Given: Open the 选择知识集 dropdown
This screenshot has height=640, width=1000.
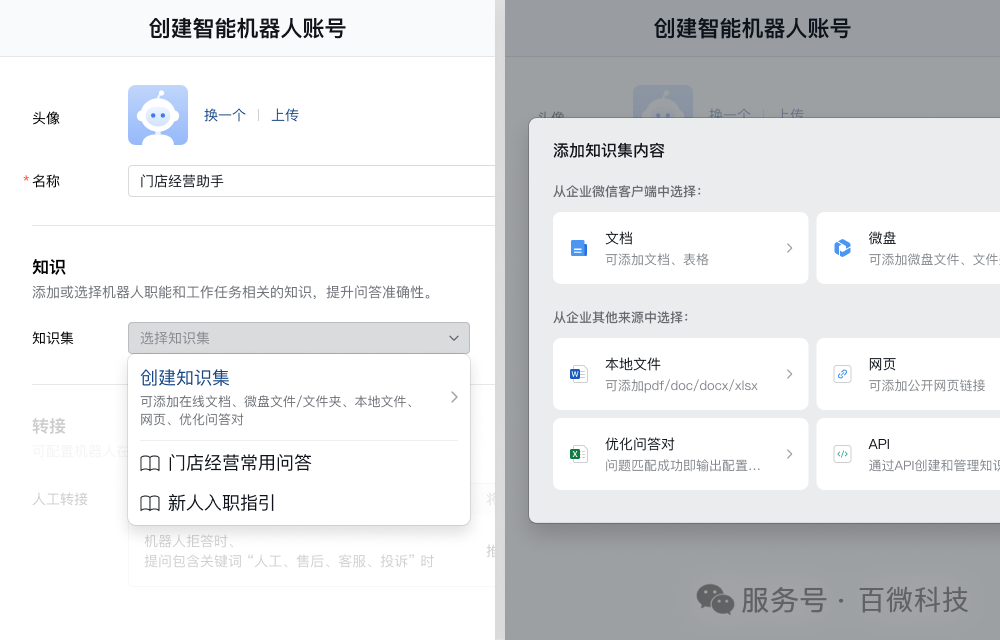Looking at the screenshot, I should [298, 338].
